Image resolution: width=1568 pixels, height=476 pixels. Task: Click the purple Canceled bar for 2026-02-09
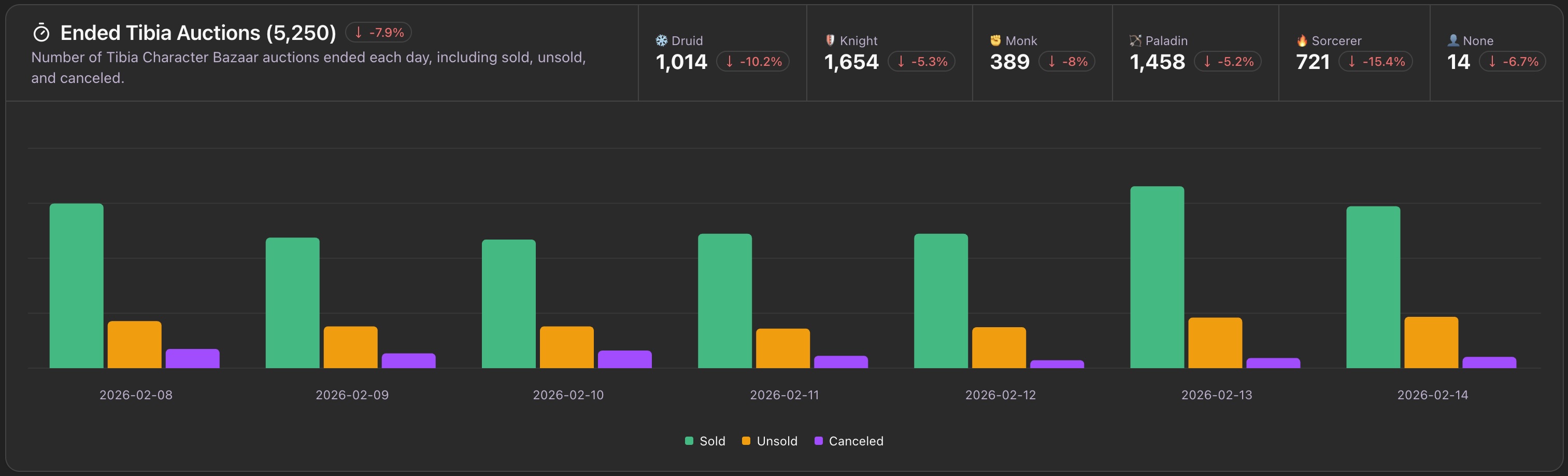pos(408,361)
